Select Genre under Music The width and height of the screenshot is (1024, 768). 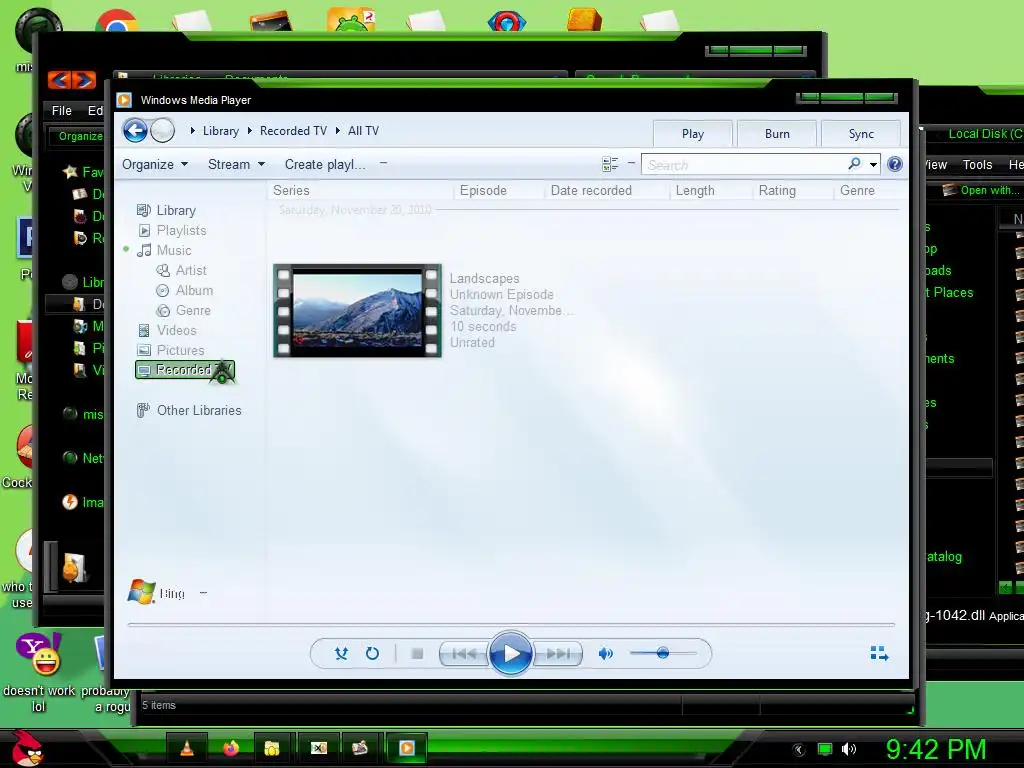183,310
